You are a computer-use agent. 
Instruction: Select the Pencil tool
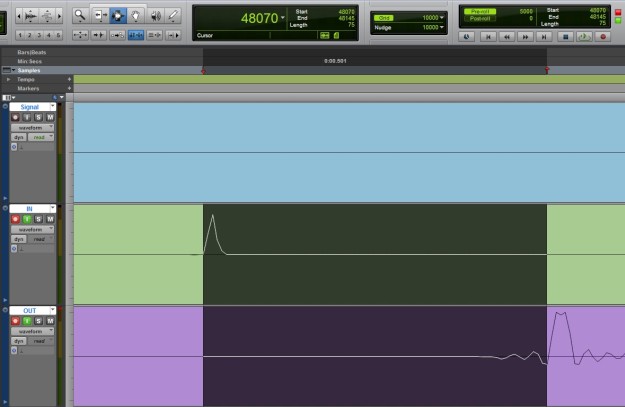tap(173, 16)
